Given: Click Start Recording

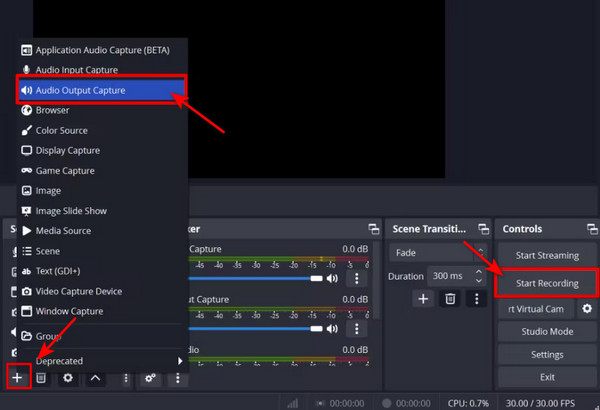Looking at the screenshot, I should coord(547,283).
